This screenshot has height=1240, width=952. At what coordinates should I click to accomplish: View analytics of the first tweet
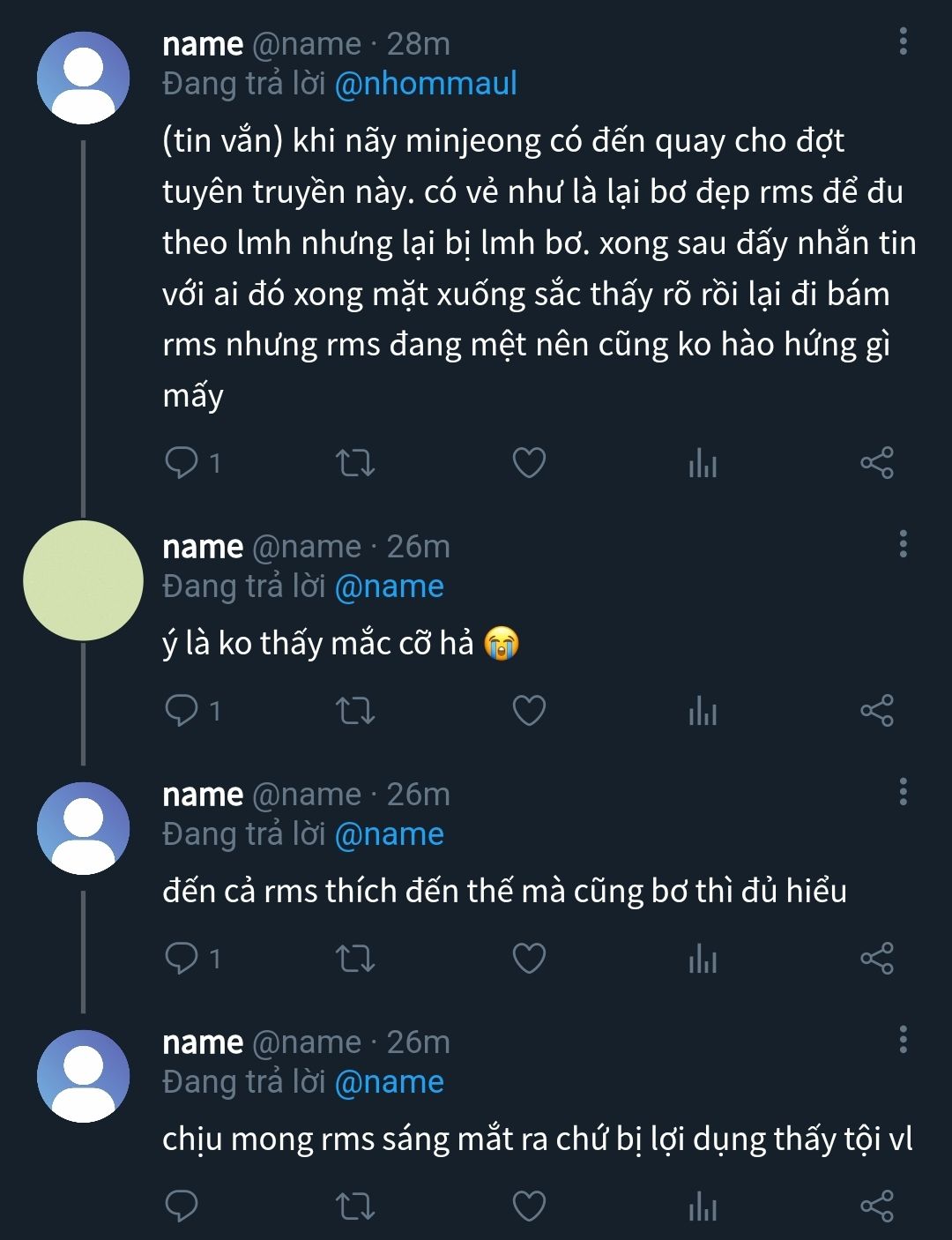tap(703, 462)
